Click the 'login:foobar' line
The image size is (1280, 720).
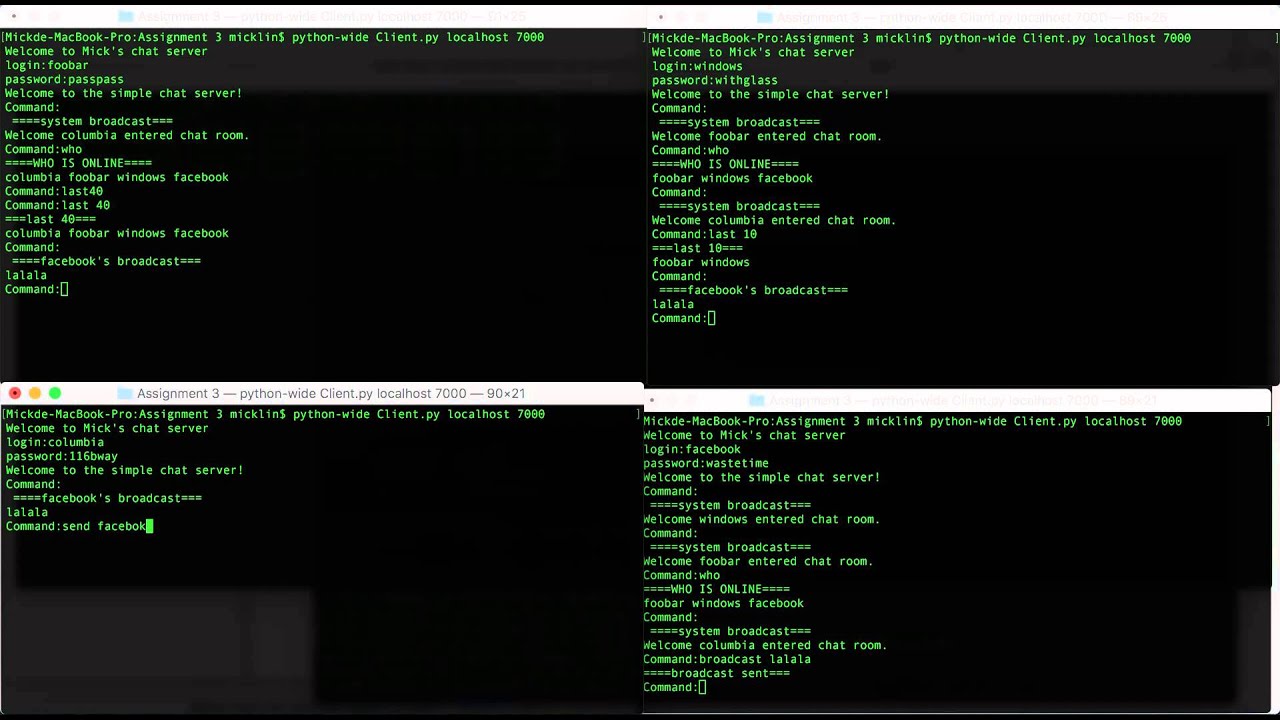click(46, 65)
